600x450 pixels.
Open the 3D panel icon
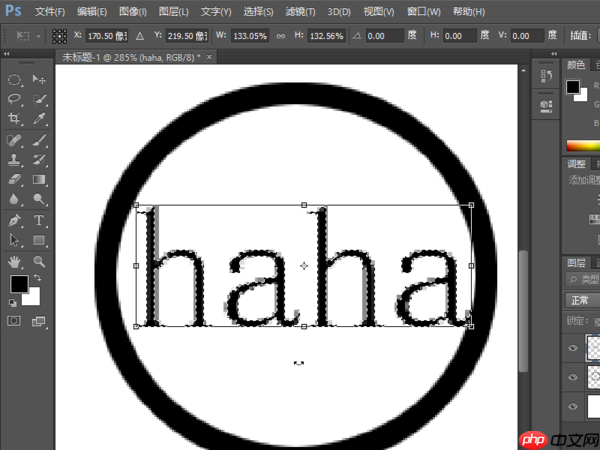point(546,106)
